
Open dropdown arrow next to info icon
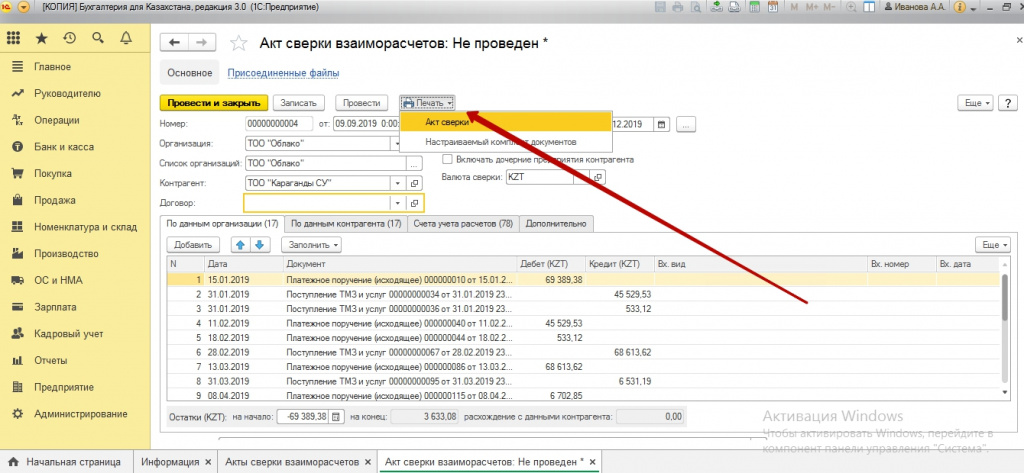[x=973, y=8]
